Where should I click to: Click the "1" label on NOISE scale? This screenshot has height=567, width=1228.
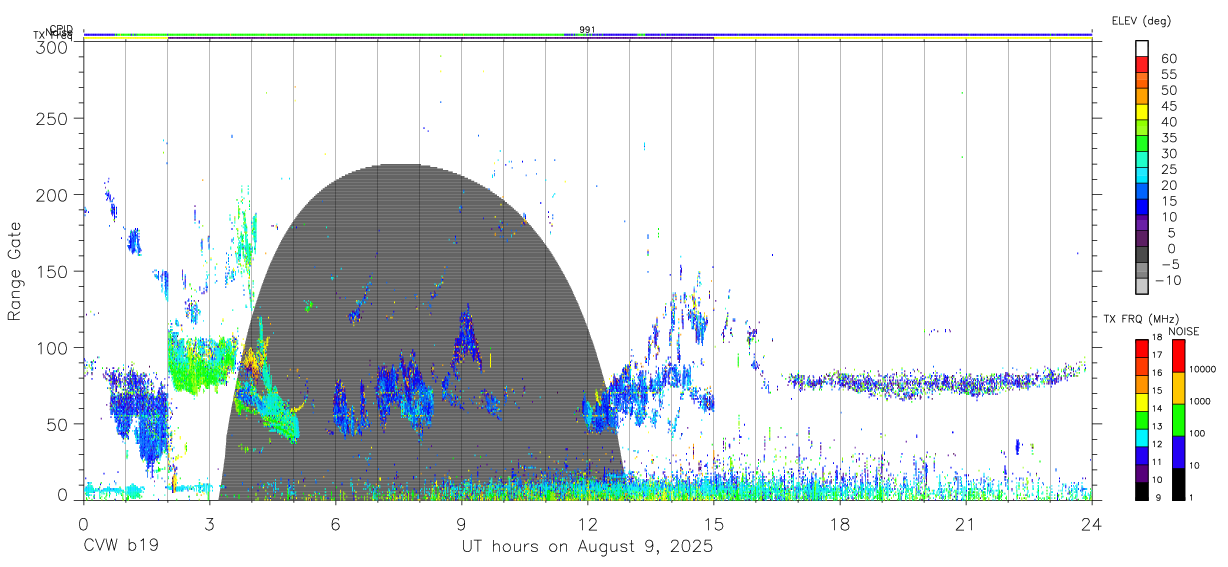[1192, 498]
